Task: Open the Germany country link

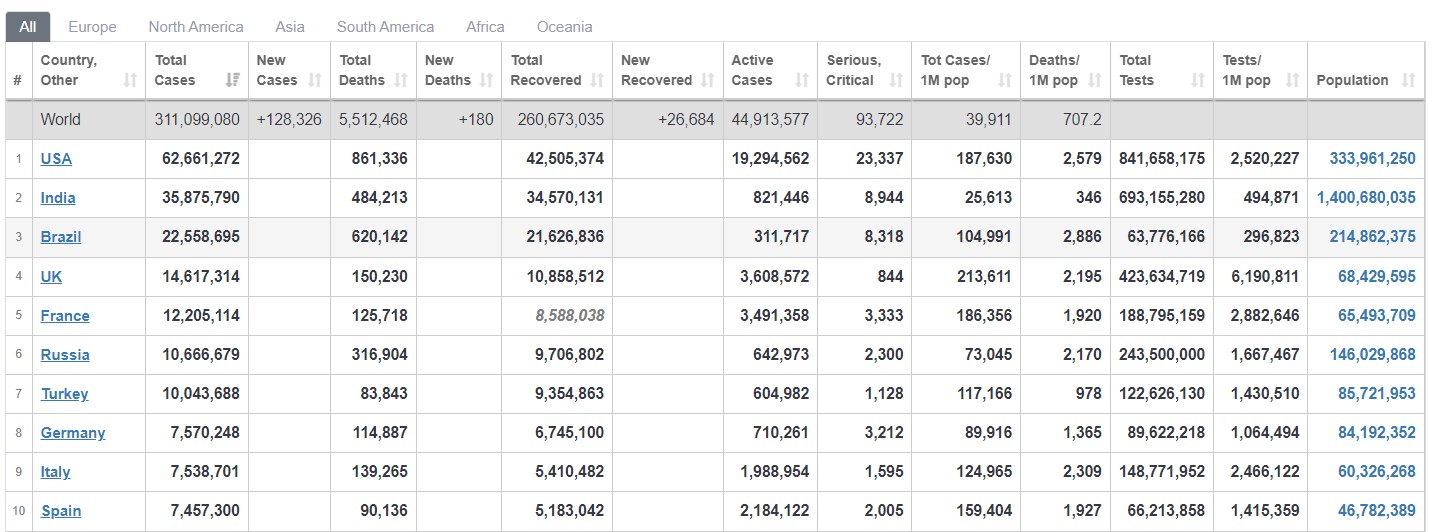Action: [73, 432]
